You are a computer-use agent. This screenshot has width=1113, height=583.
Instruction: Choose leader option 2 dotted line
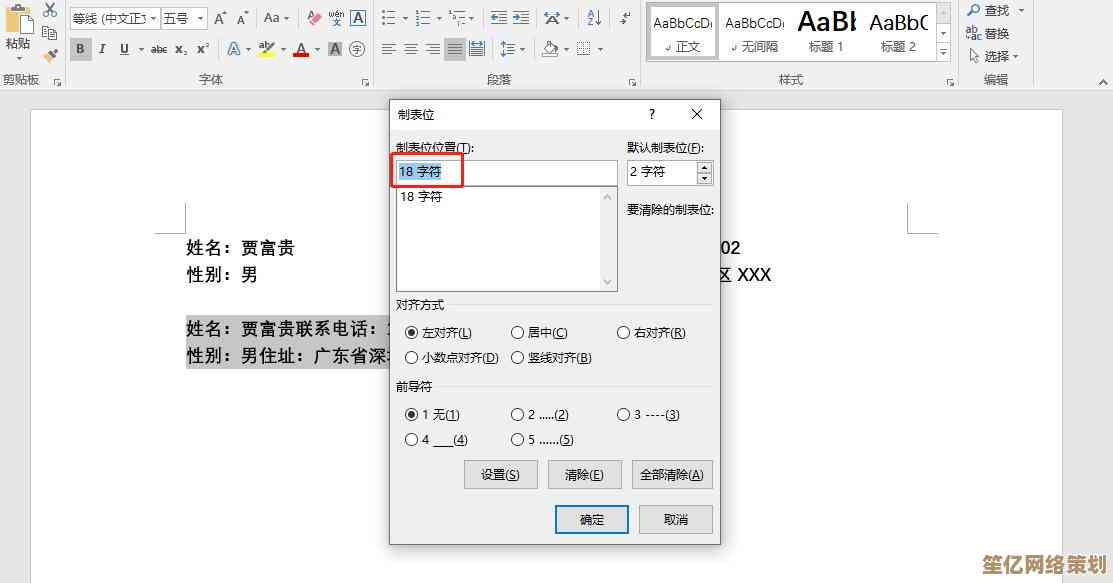pyautogui.click(x=518, y=414)
